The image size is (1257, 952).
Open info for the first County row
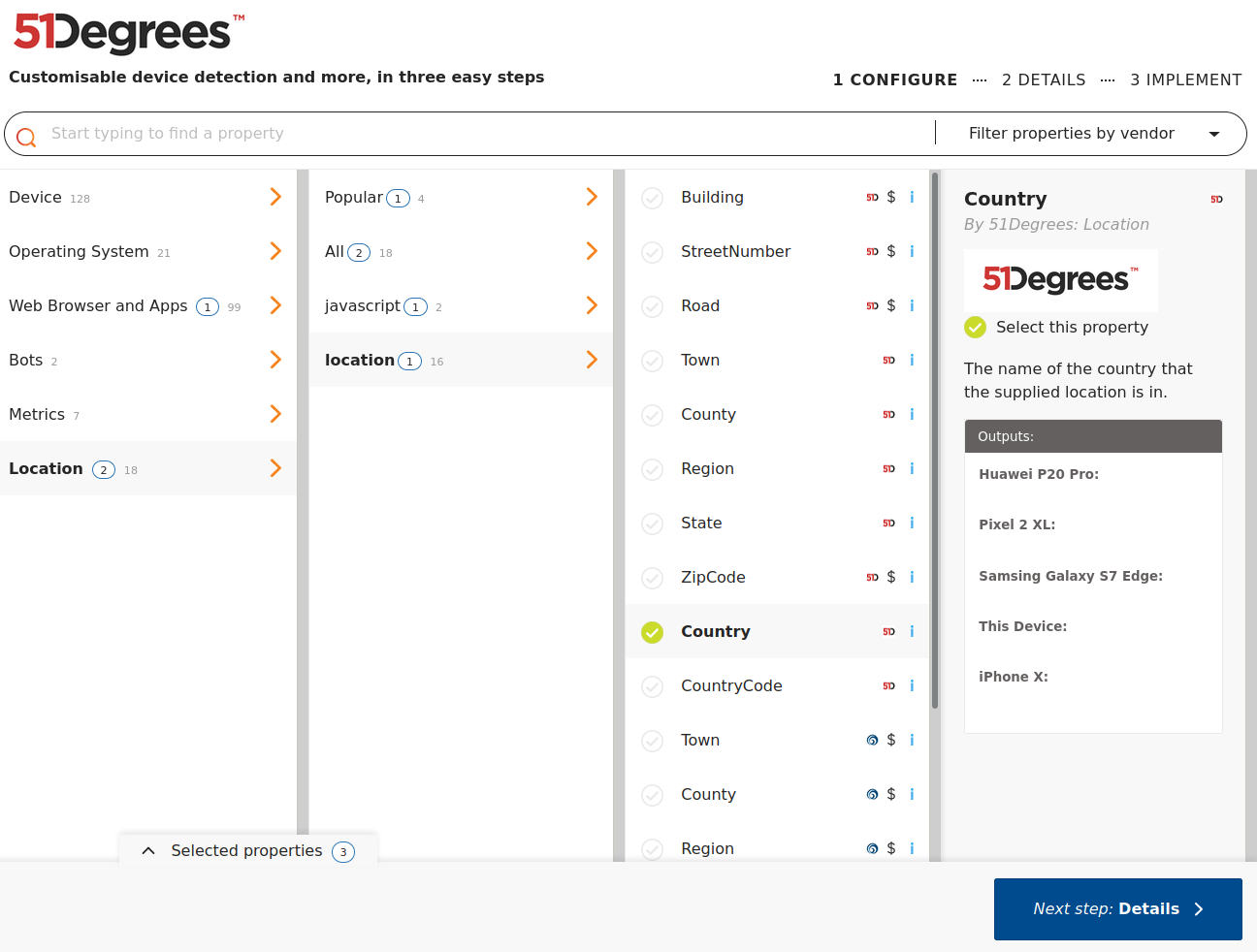coord(912,414)
